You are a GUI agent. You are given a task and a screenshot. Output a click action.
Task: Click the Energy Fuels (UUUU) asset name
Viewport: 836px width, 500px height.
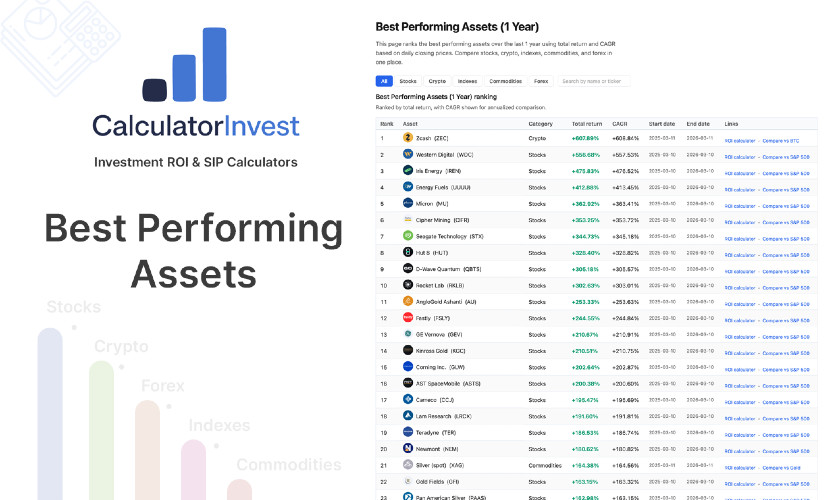[443, 187]
